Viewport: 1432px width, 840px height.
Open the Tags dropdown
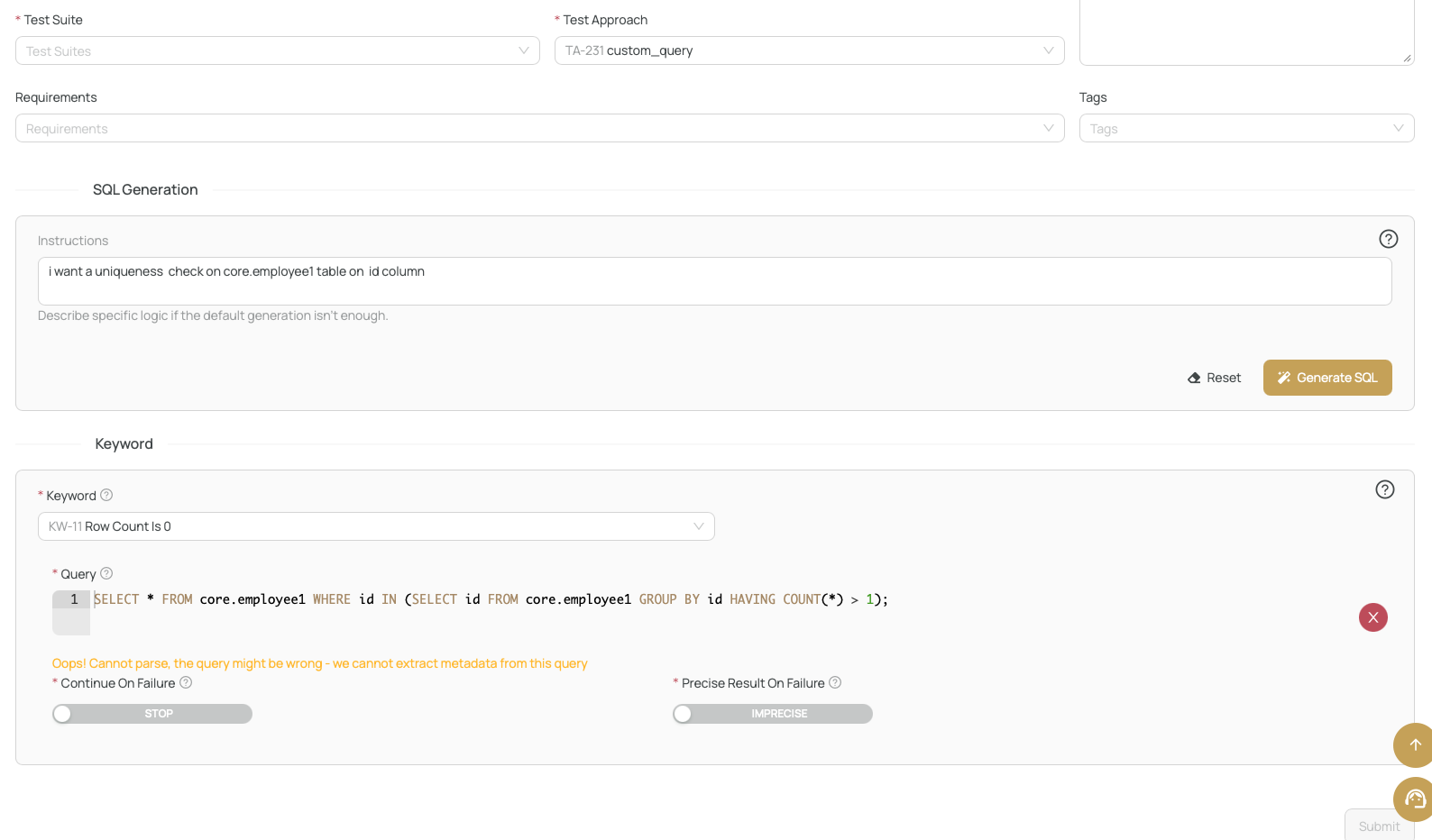click(1247, 128)
